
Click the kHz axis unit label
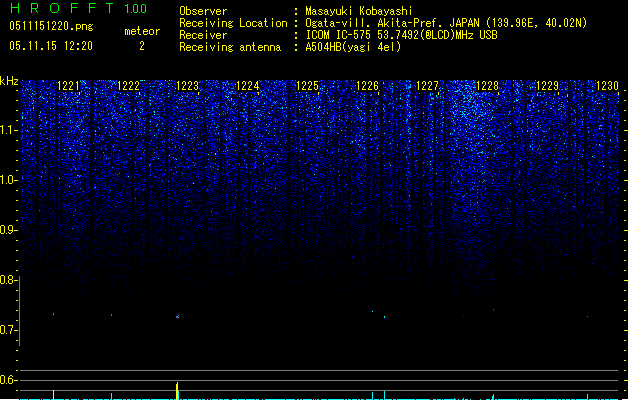pos(9,81)
